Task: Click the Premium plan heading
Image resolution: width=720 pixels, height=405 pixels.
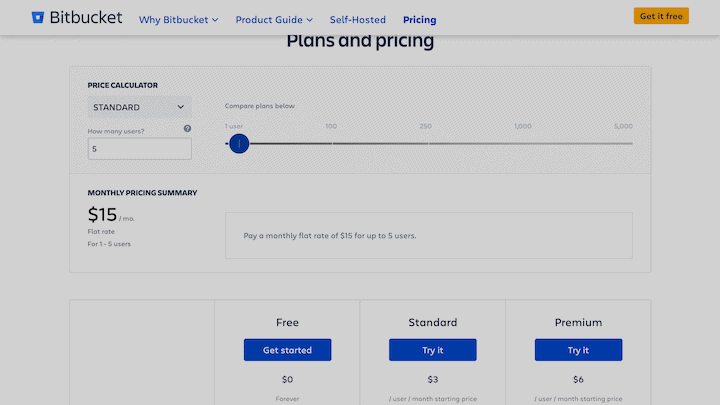Action: click(578, 322)
